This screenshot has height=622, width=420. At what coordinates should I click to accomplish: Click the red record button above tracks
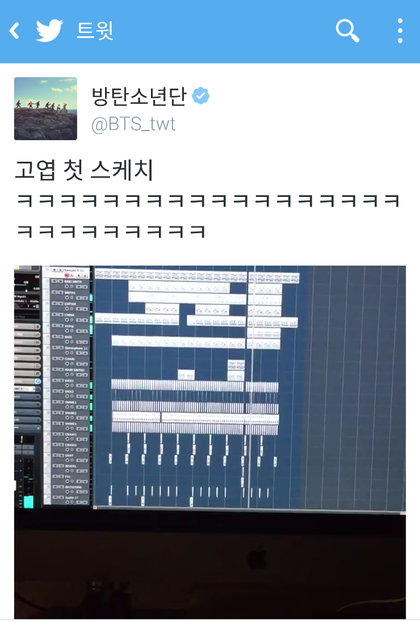coord(67,275)
